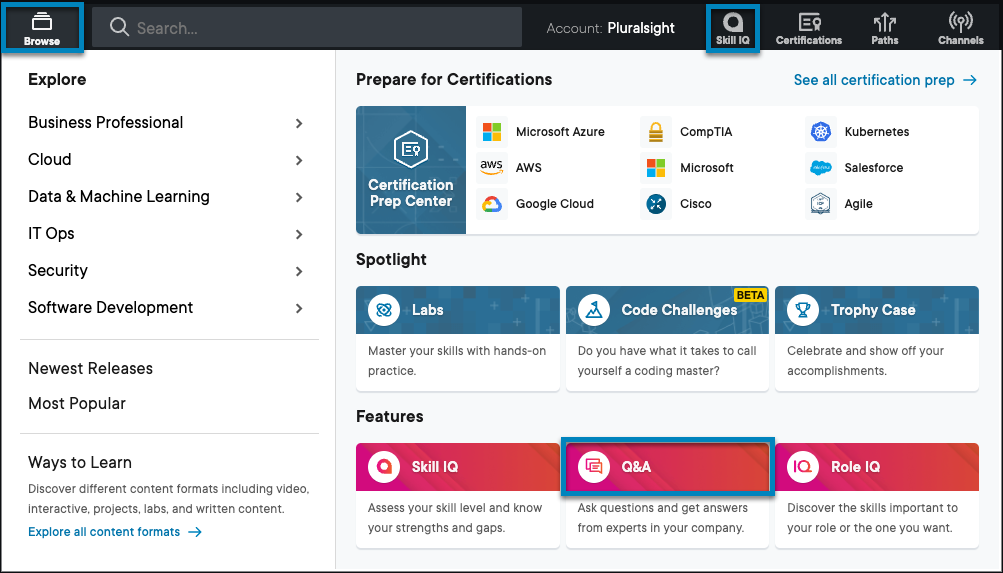1003x573 pixels.
Task: Open Paths in top navigation
Action: pyautogui.click(x=885, y=29)
